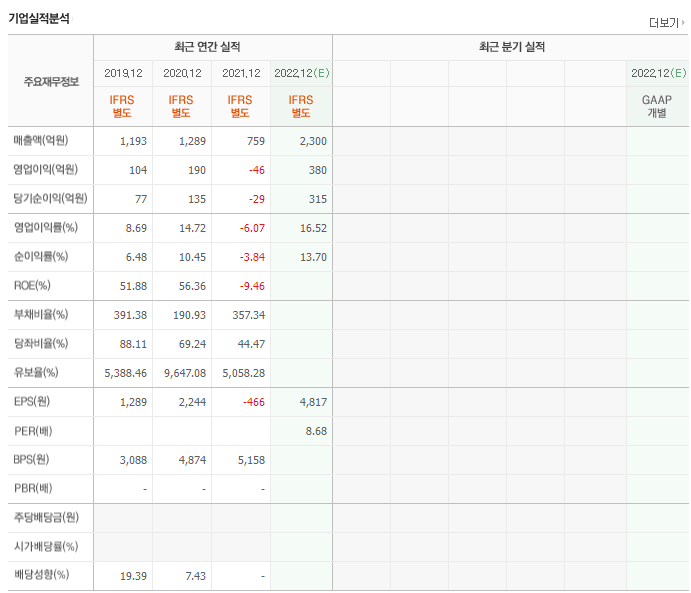Click the 2021 revenue value 759
This screenshot has width=691, height=593.
pos(256,141)
